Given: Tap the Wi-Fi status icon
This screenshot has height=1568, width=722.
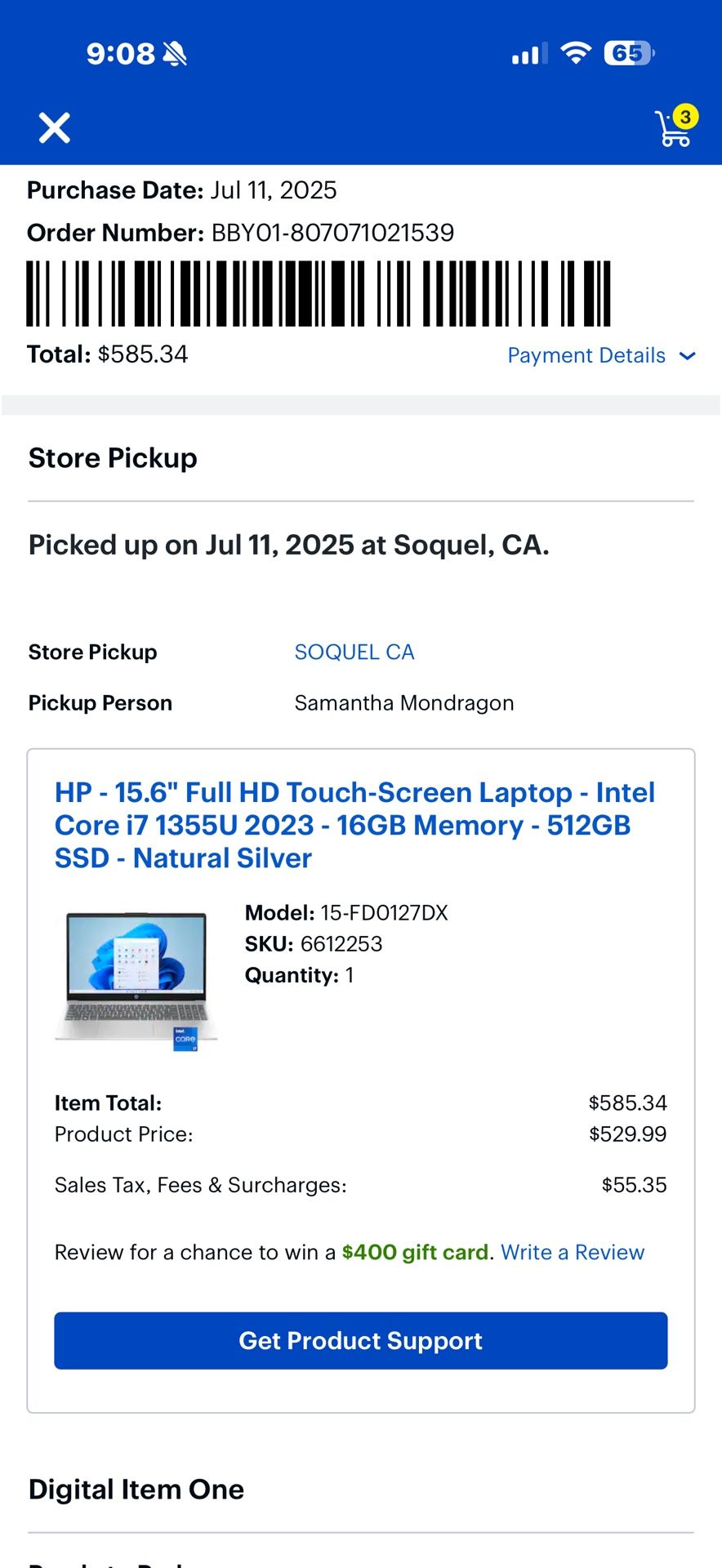Looking at the screenshot, I should [575, 52].
